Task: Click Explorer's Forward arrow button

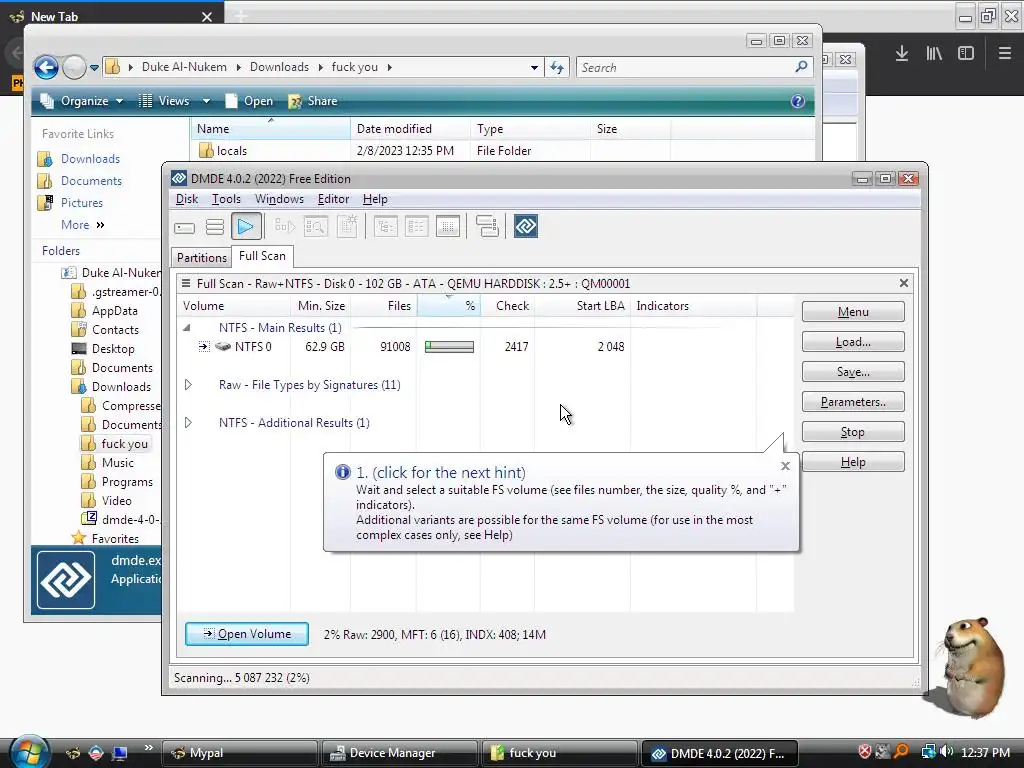Action: point(74,67)
